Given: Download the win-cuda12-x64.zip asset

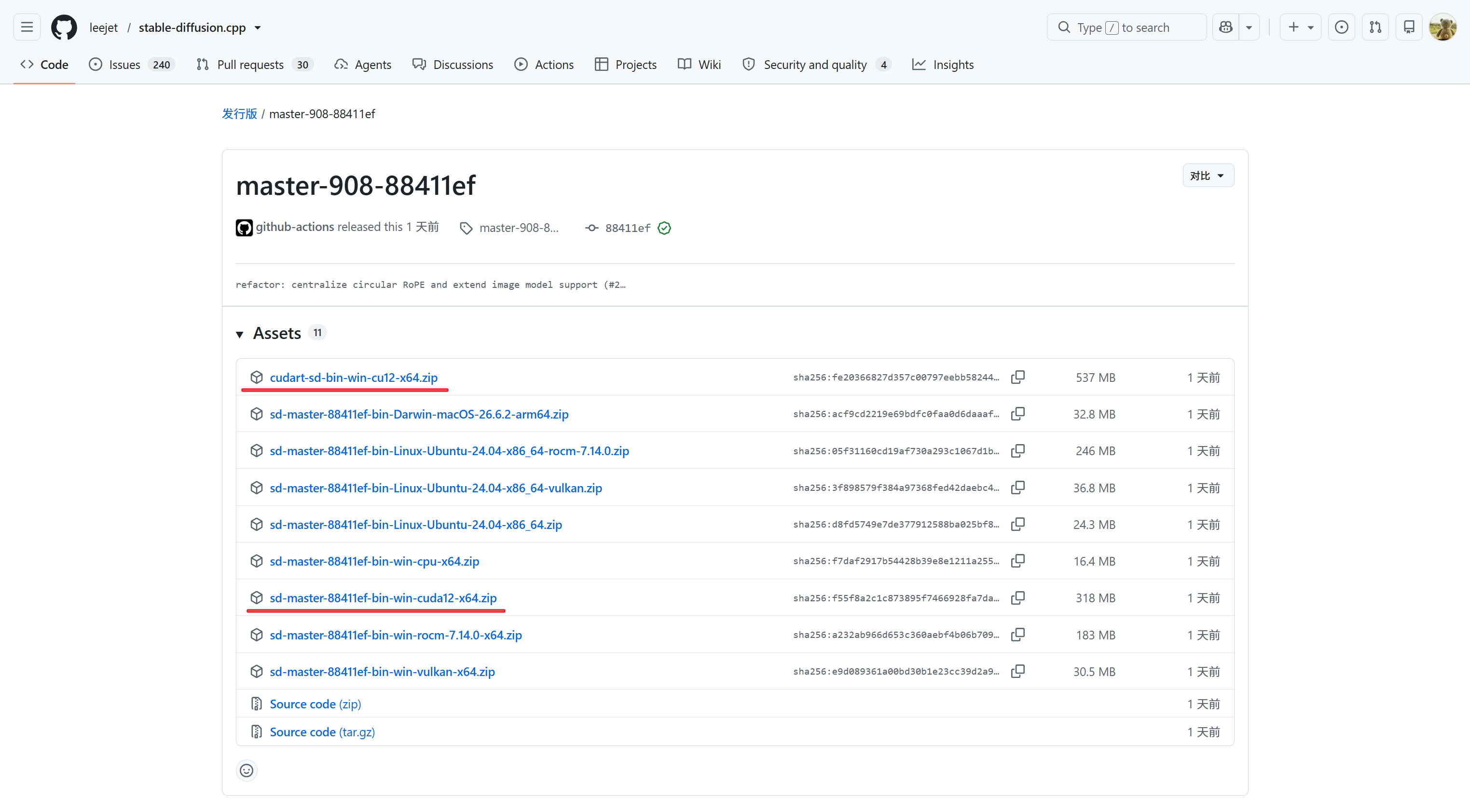Looking at the screenshot, I should click(384, 597).
